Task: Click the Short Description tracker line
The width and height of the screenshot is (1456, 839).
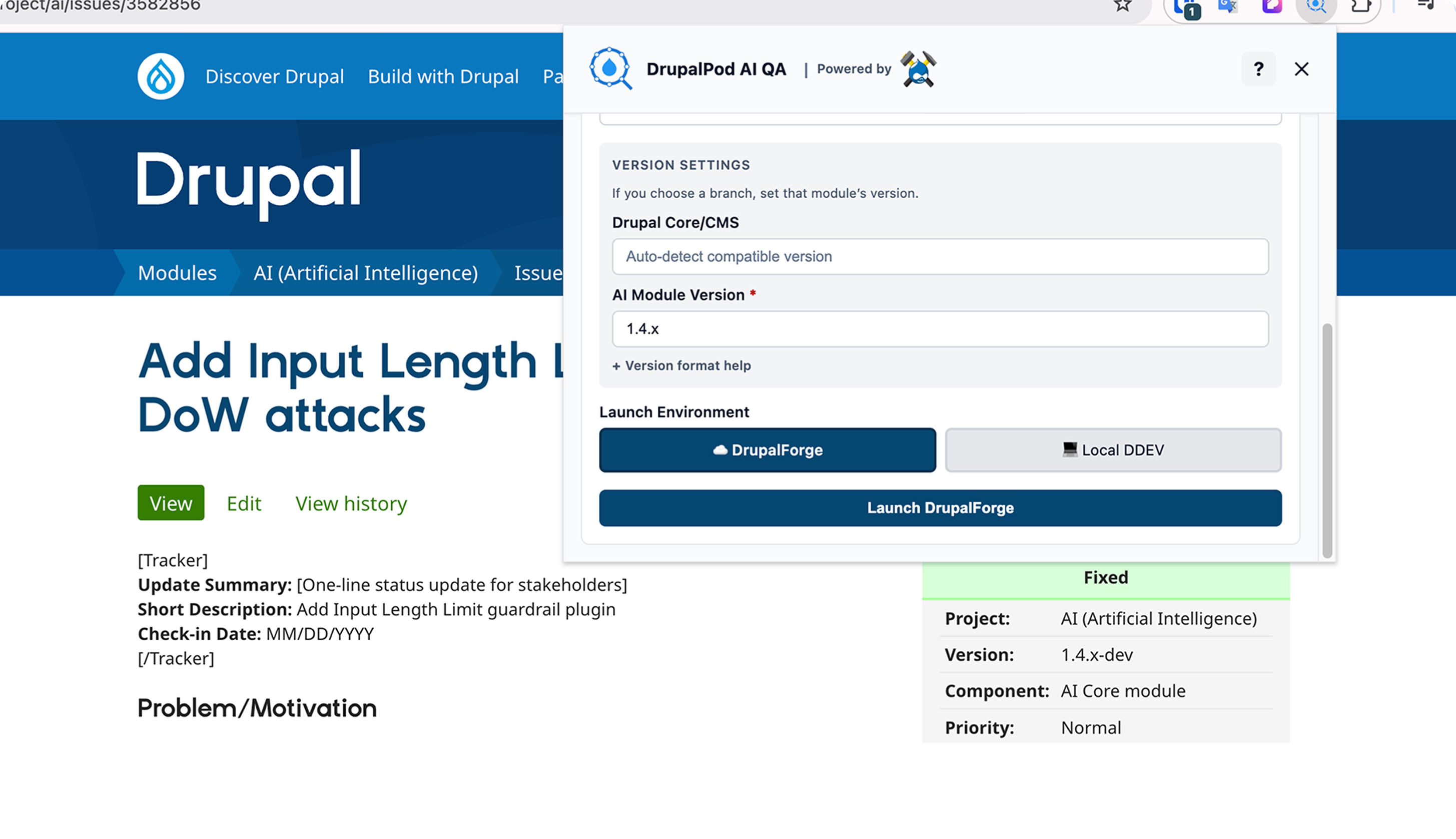Action: click(x=377, y=609)
